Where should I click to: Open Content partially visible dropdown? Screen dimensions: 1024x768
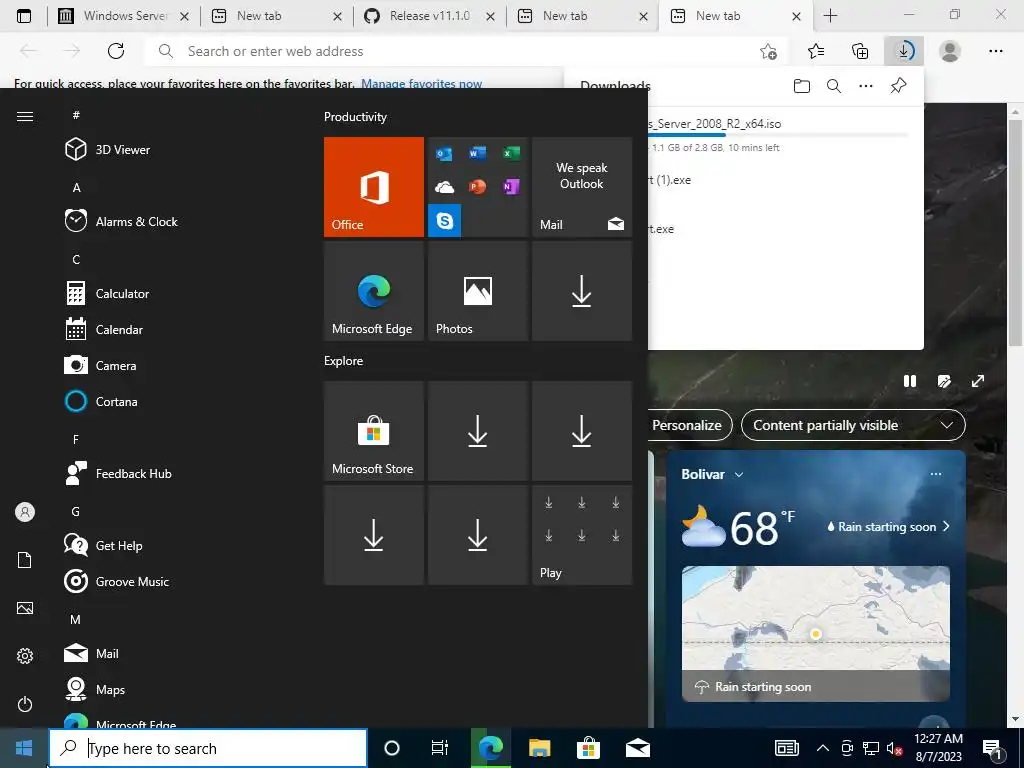853,425
